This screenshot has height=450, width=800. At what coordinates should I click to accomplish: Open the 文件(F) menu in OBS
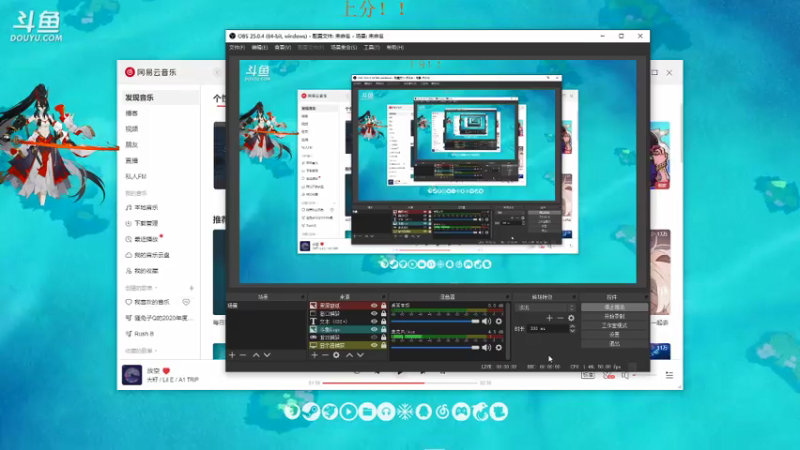(237, 47)
